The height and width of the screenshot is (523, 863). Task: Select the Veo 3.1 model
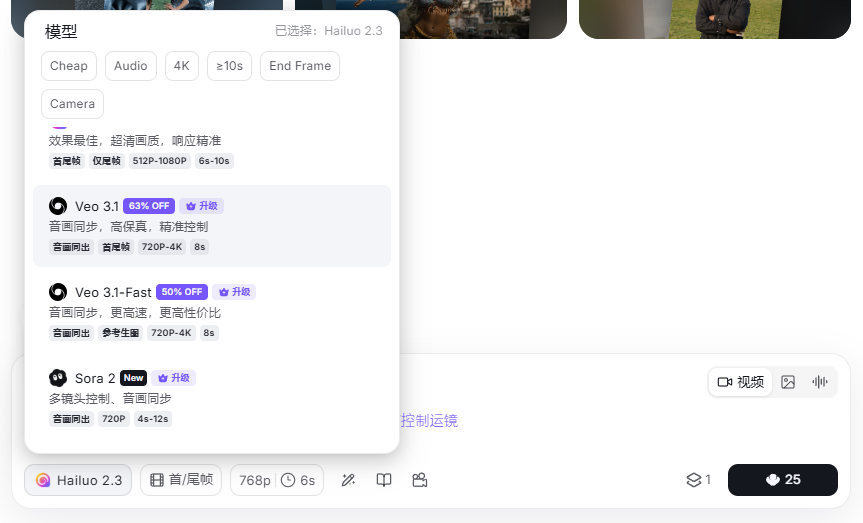tap(212, 226)
